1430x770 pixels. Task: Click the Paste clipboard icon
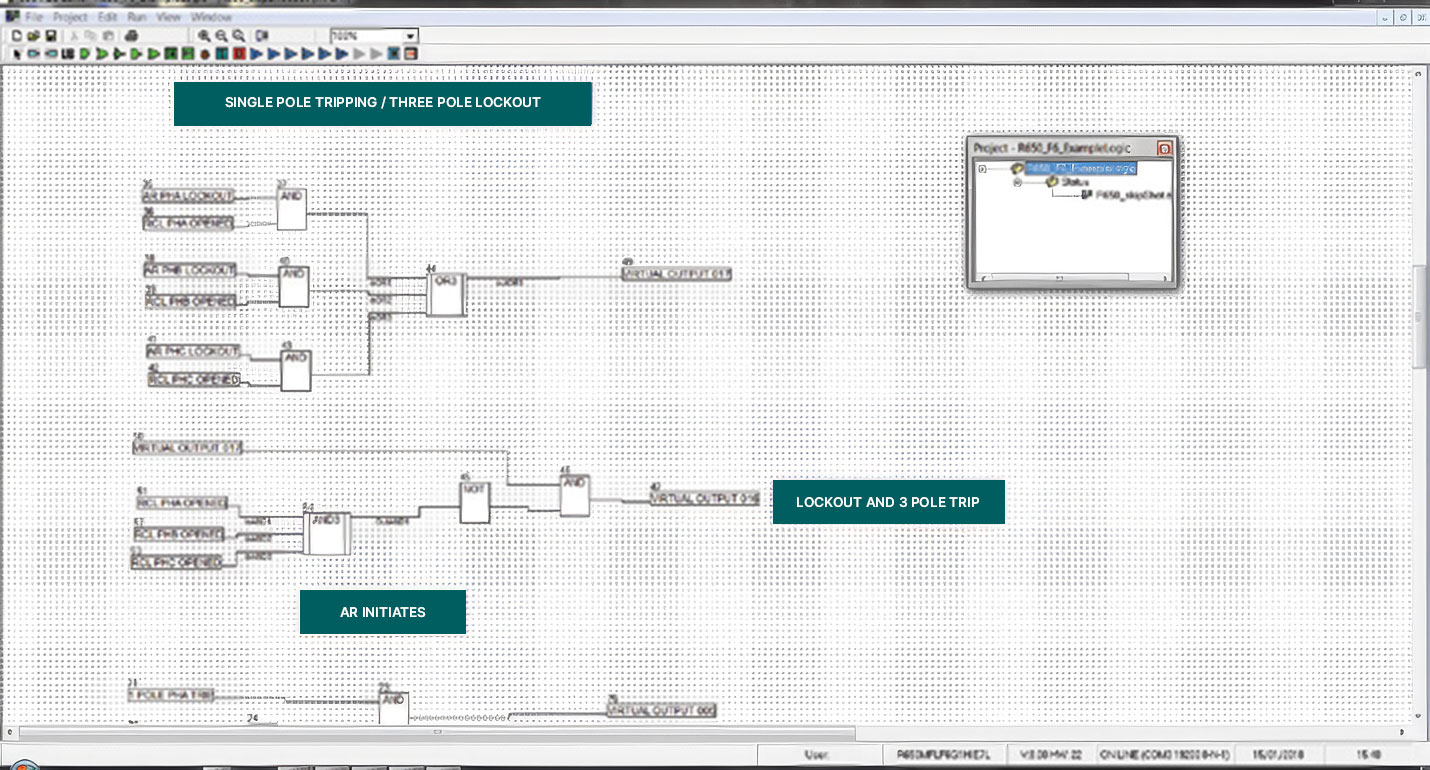tap(108, 36)
